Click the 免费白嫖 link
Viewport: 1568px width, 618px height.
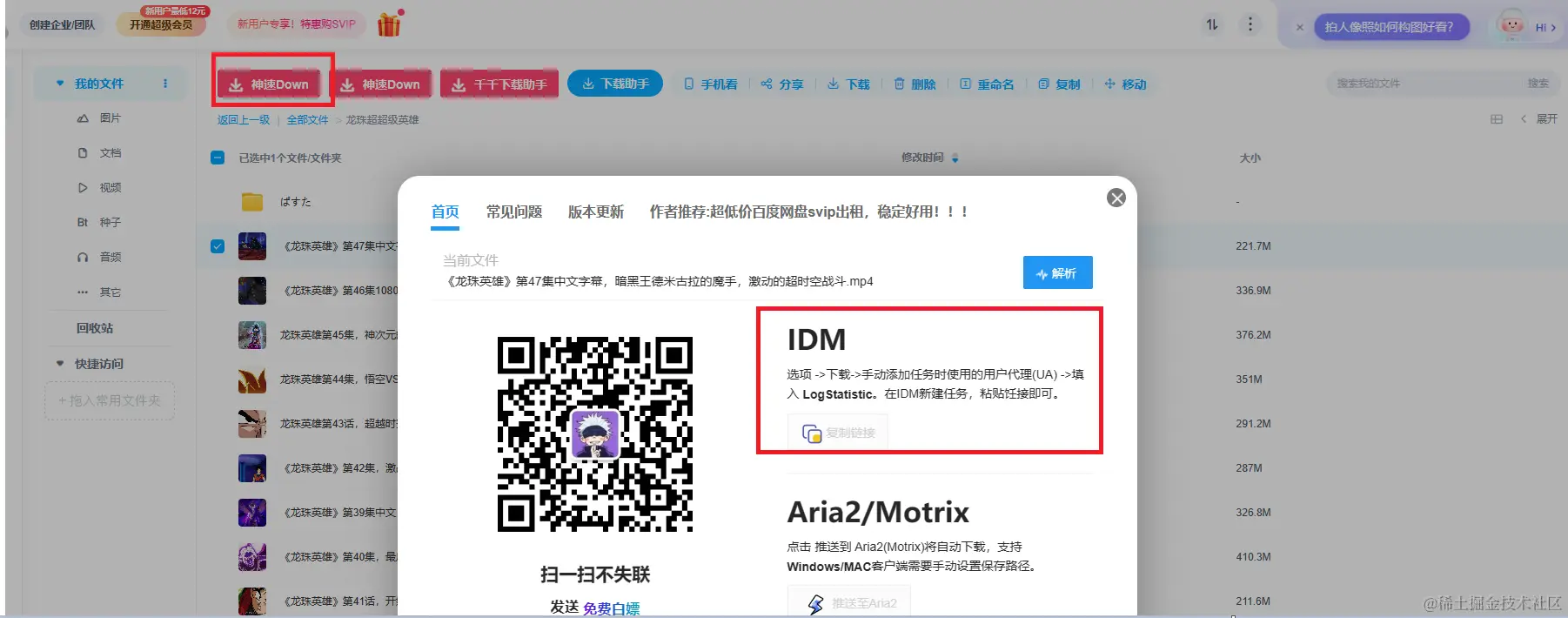611,608
